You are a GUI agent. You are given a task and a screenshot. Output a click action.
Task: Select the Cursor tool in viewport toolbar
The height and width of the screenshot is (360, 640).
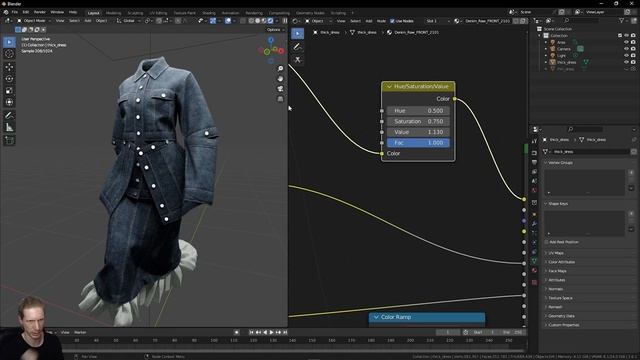(x=9, y=54)
